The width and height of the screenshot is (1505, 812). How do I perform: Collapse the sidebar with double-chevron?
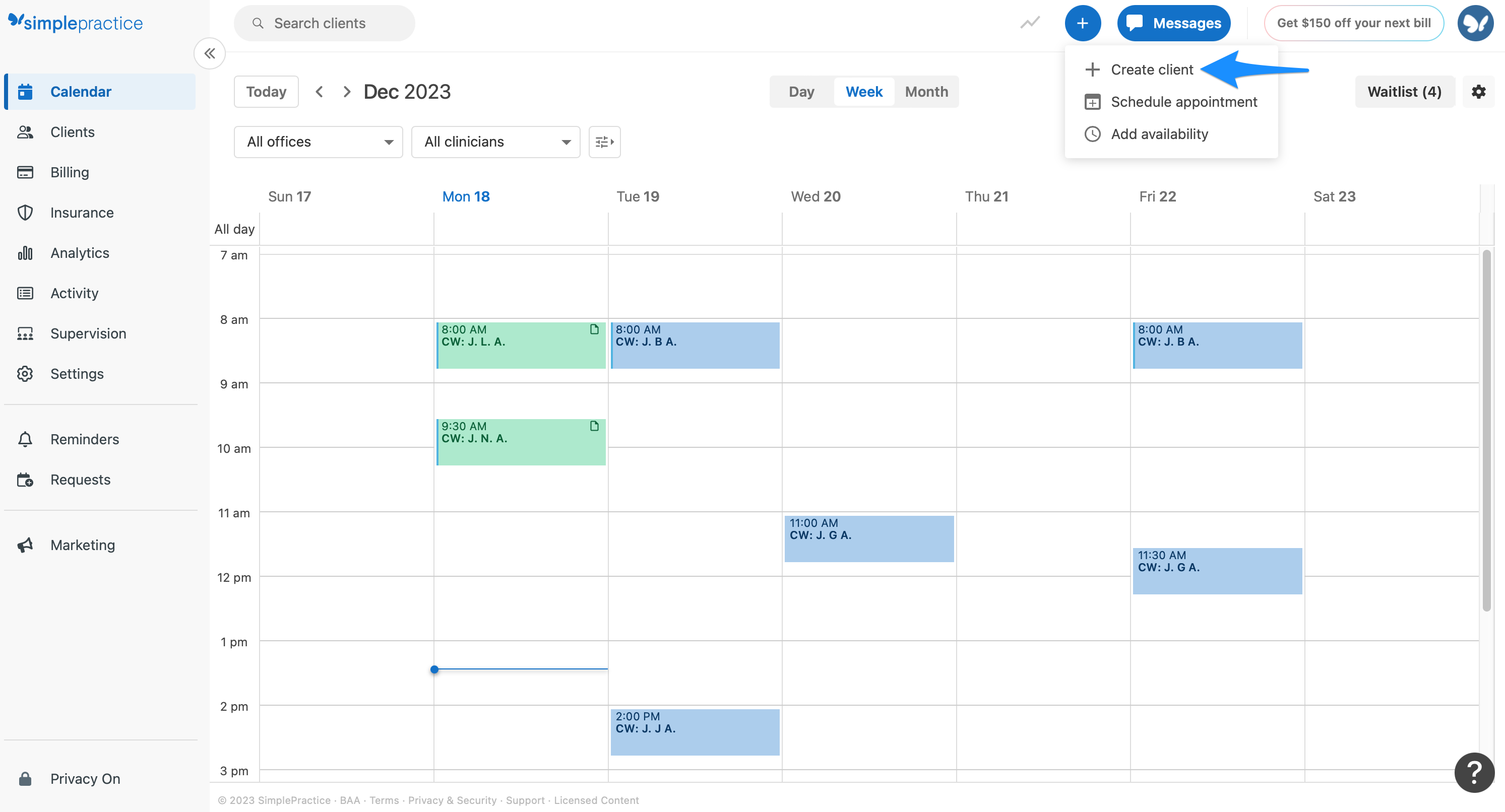210,54
